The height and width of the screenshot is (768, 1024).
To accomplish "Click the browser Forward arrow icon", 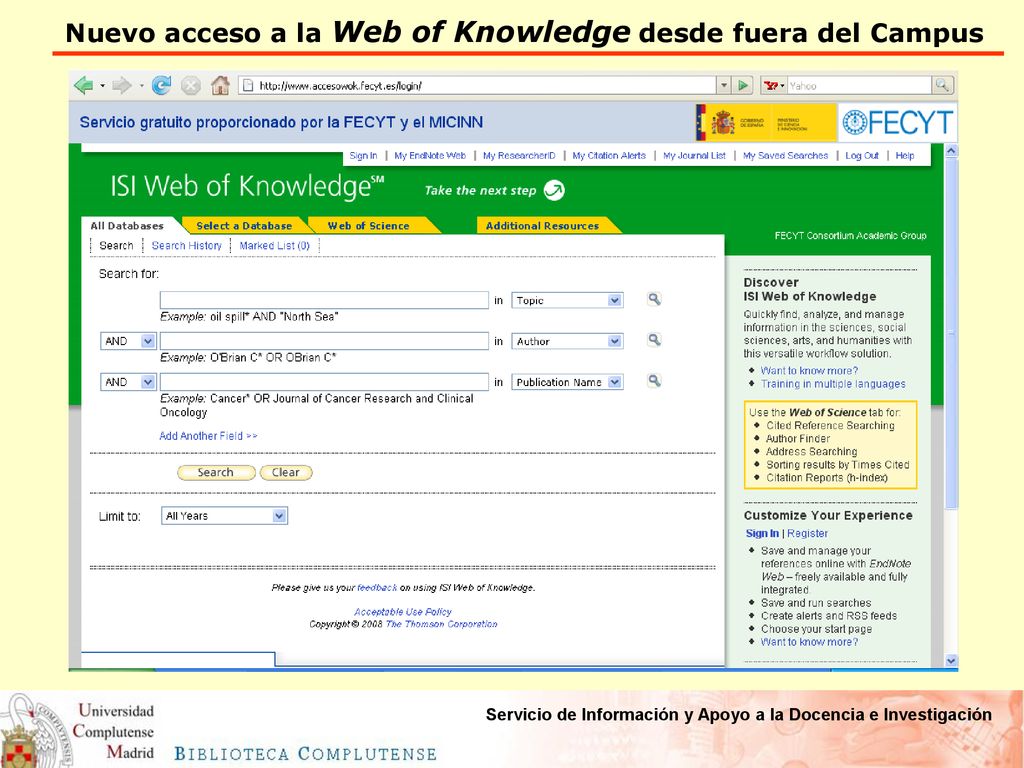I will (x=122, y=85).
